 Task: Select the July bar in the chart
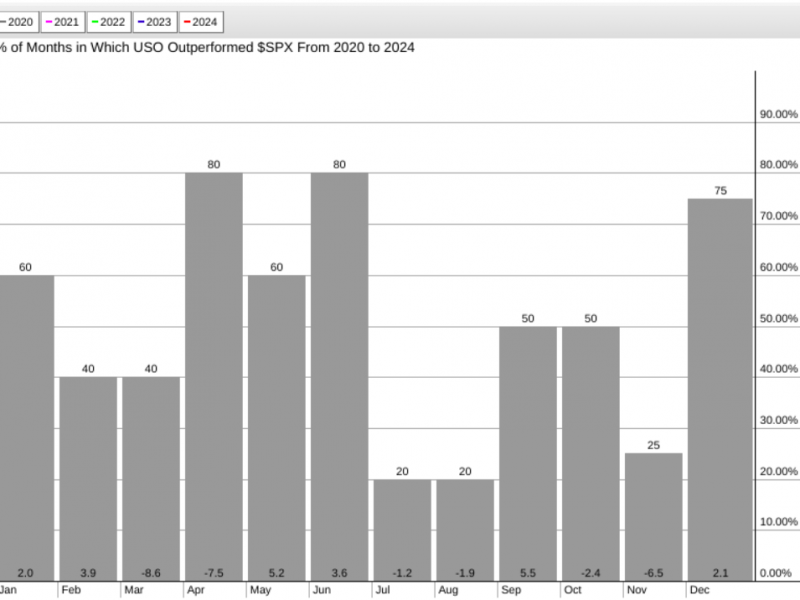(402, 530)
